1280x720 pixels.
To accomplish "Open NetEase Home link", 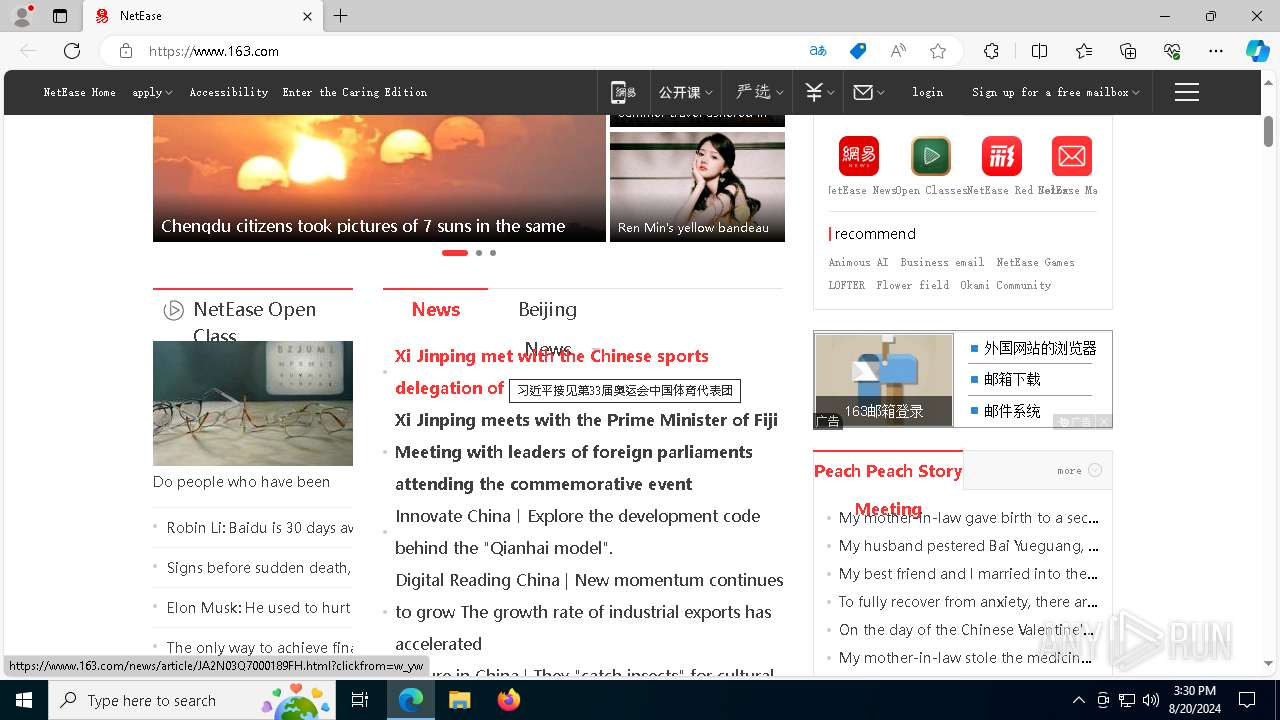I will tap(79, 92).
